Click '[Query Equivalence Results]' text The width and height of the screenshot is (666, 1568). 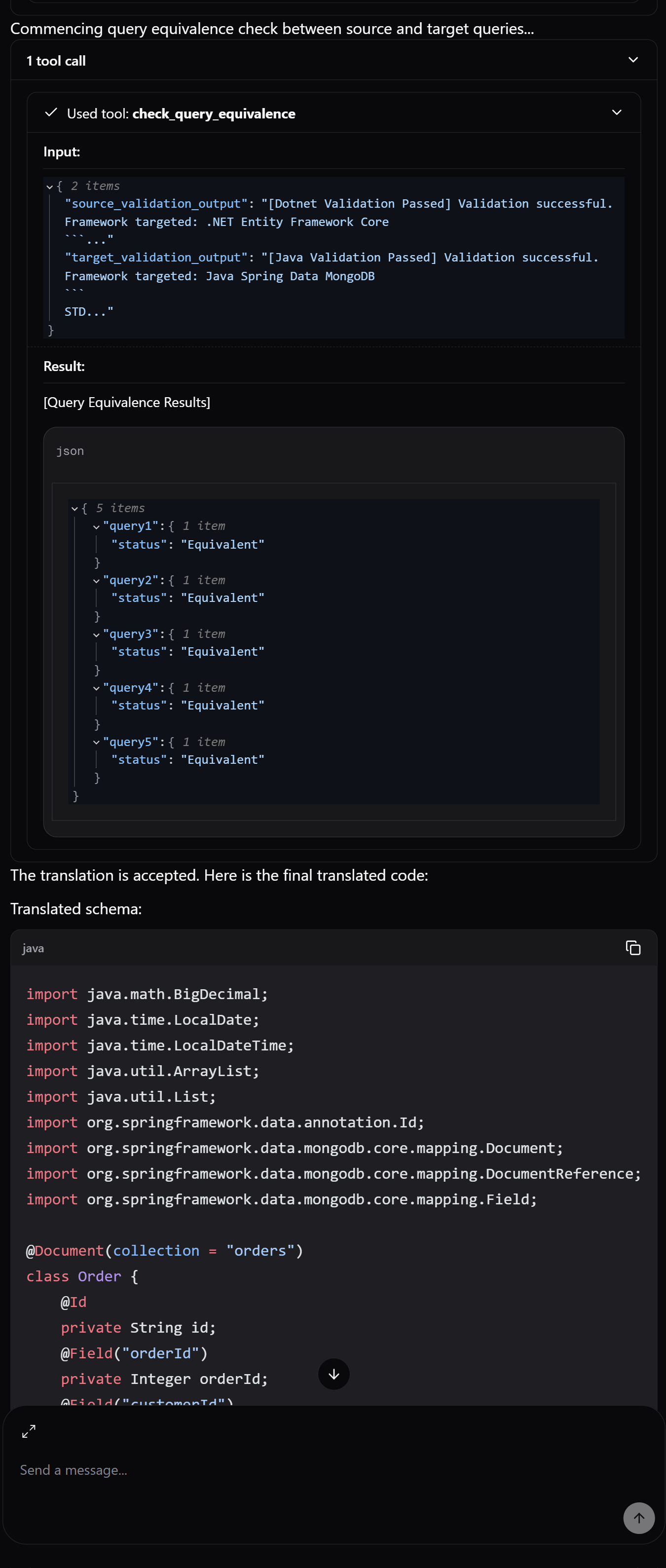point(127,402)
